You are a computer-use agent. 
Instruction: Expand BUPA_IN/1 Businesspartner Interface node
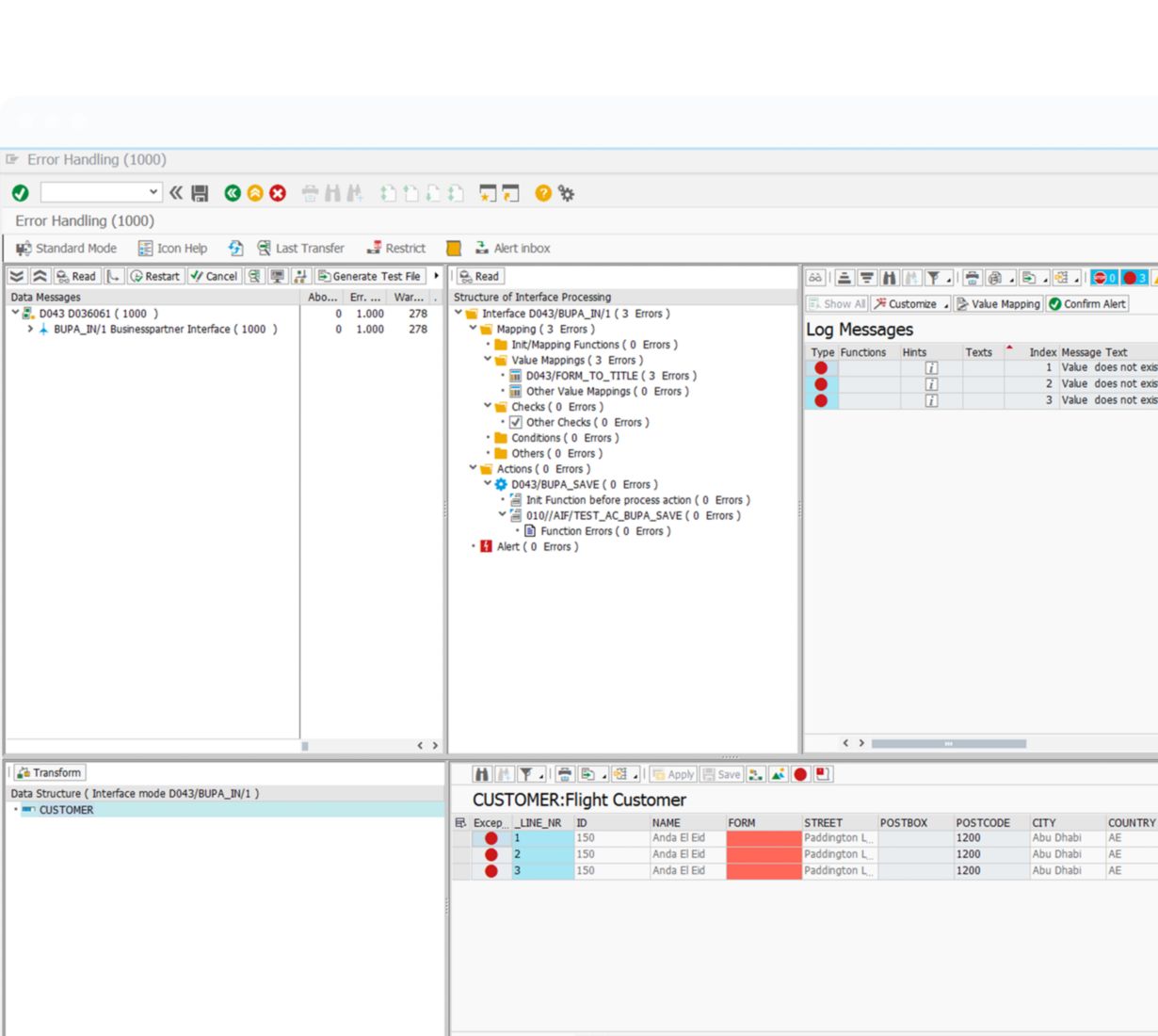(30, 330)
